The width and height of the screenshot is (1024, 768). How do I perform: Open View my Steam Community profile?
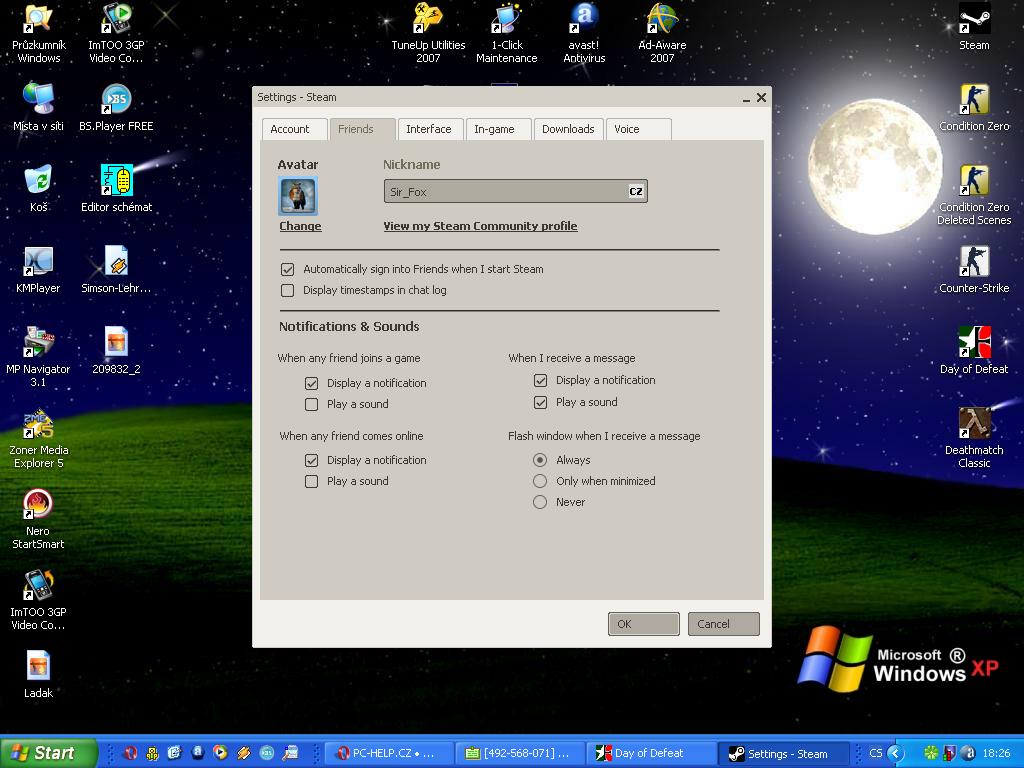480,226
